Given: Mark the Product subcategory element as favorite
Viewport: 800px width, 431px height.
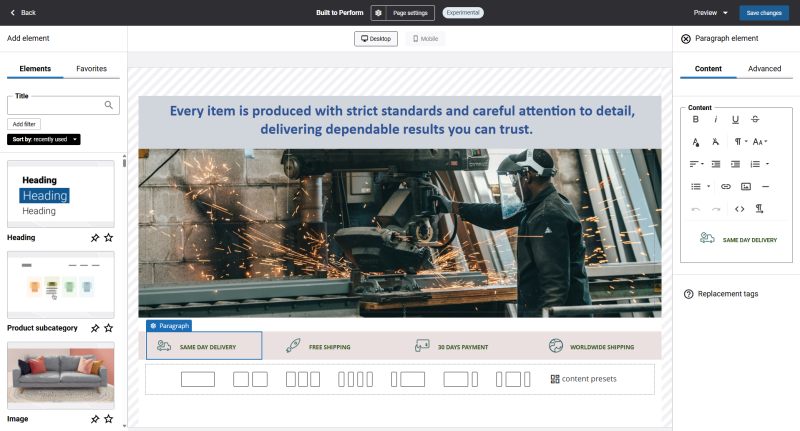Looking at the screenshot, I should (x=109, y=328).
